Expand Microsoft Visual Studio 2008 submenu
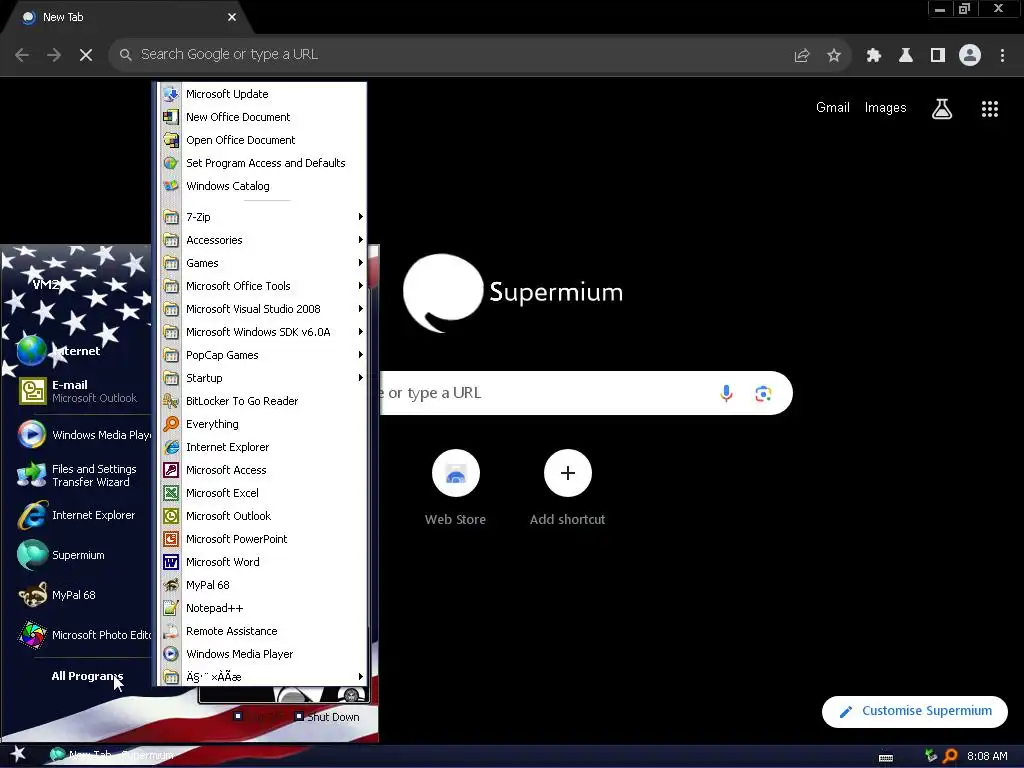 [x=263, y=309]
